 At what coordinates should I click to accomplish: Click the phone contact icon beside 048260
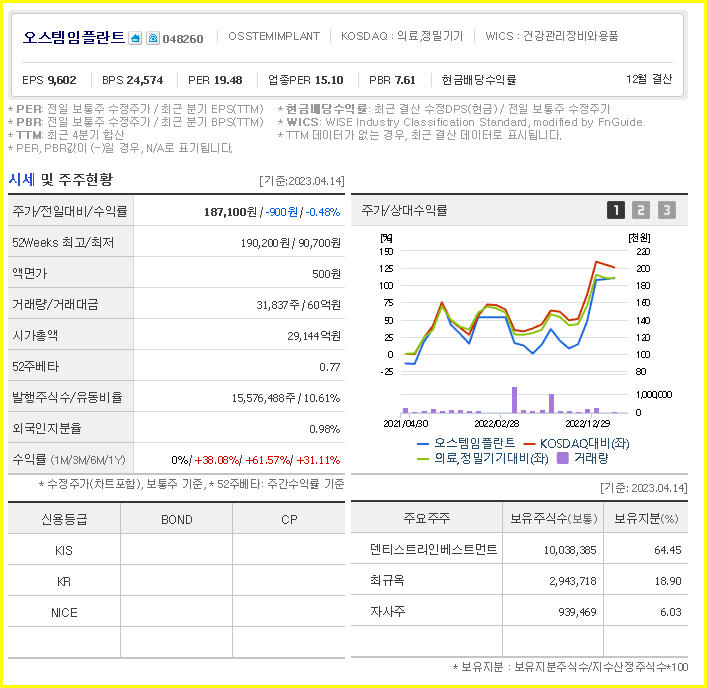[x=153, y=38]
